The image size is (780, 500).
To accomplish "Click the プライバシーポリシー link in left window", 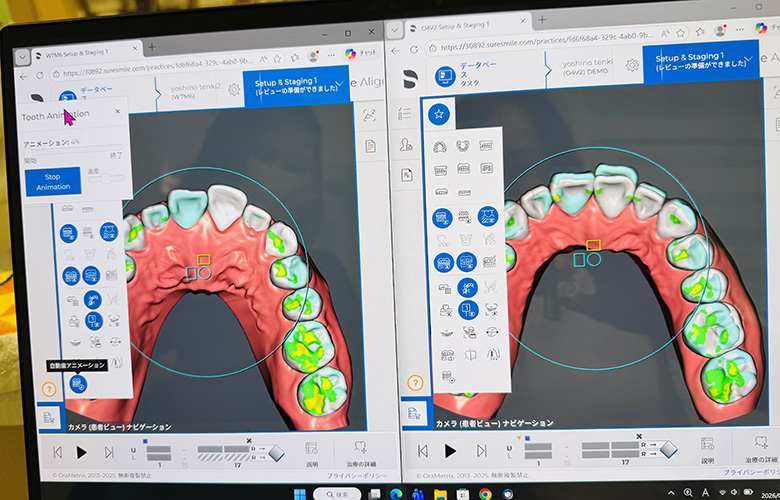I will [x=358, y=477].
